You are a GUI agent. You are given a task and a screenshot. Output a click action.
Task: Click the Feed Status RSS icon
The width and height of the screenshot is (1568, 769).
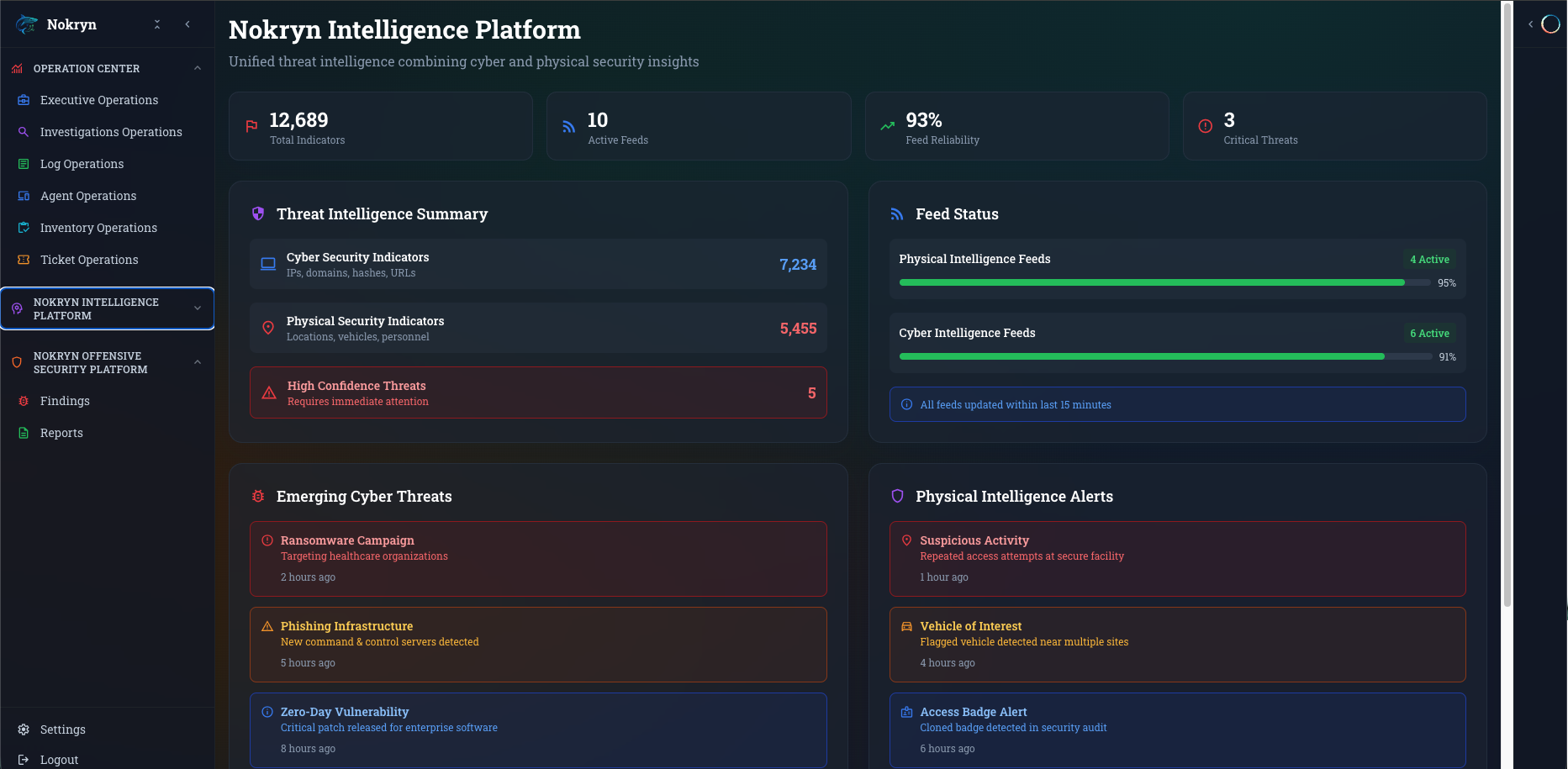click(897, 214)
